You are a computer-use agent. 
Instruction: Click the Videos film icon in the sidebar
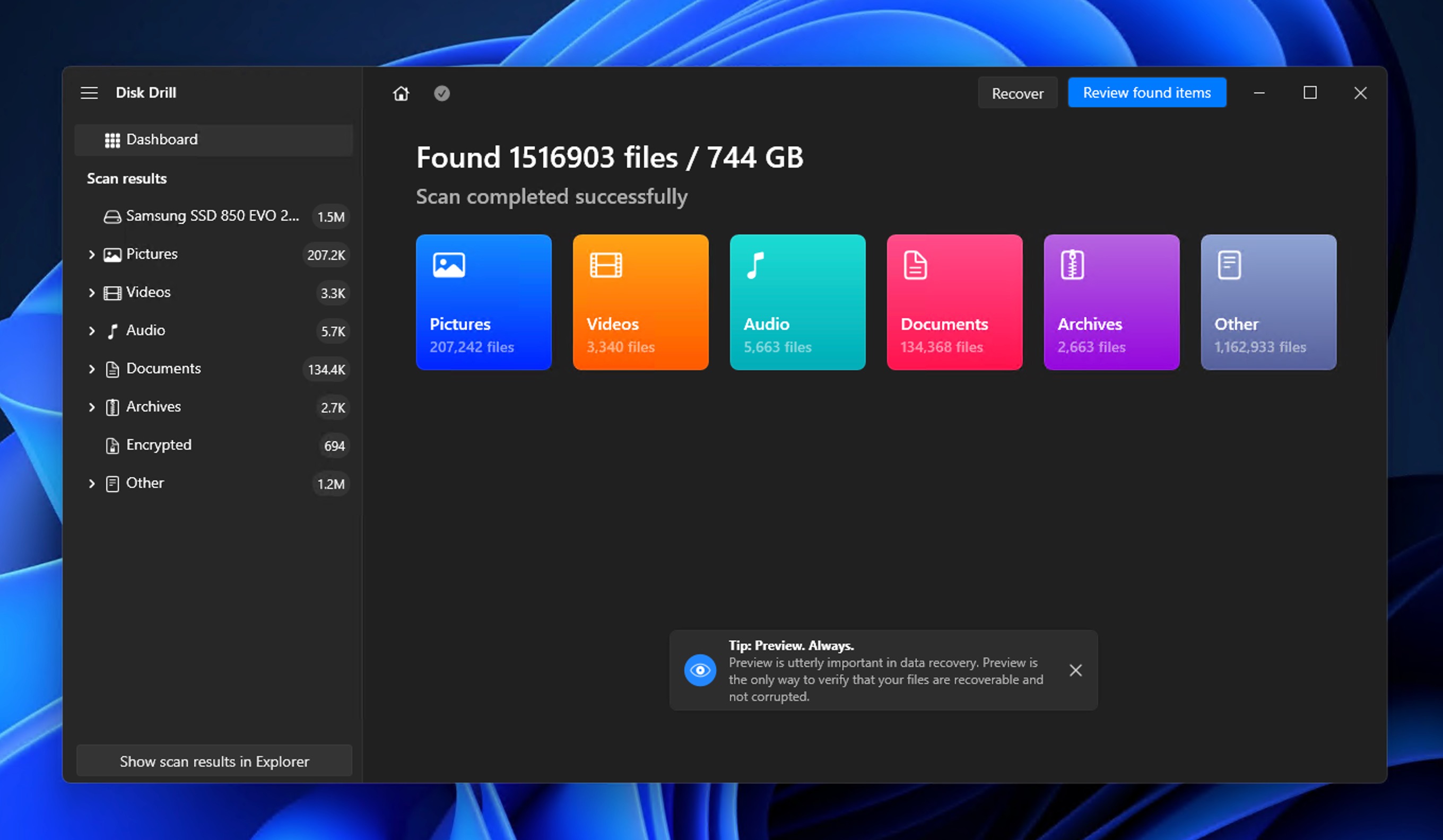tap(112, 293)
